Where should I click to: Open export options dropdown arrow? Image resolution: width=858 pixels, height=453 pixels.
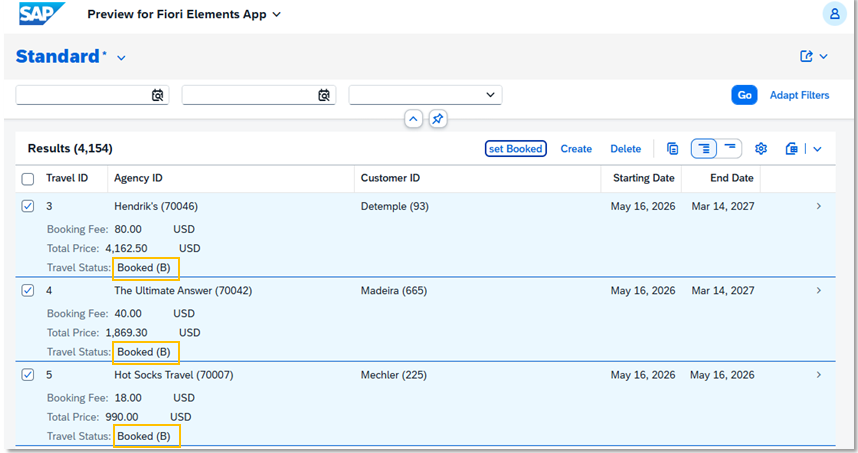tap(817, 149)
